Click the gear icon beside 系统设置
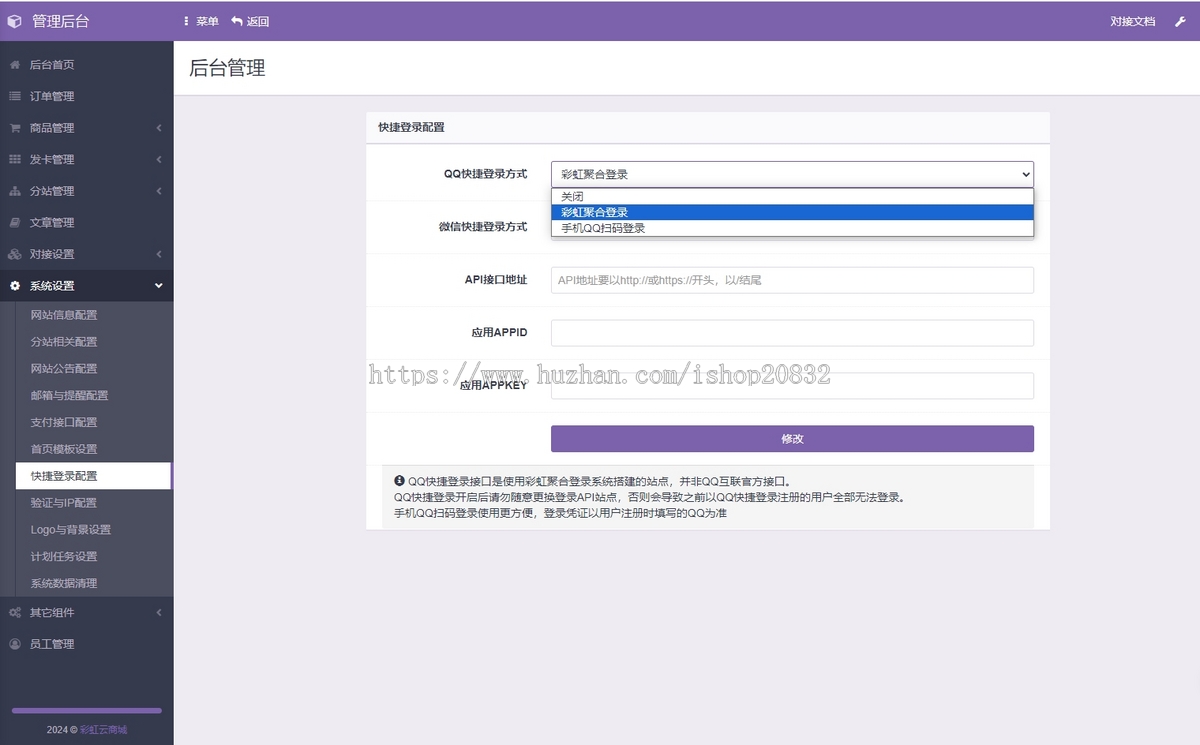The image size is (1200, 745). [x=15, y=286]
